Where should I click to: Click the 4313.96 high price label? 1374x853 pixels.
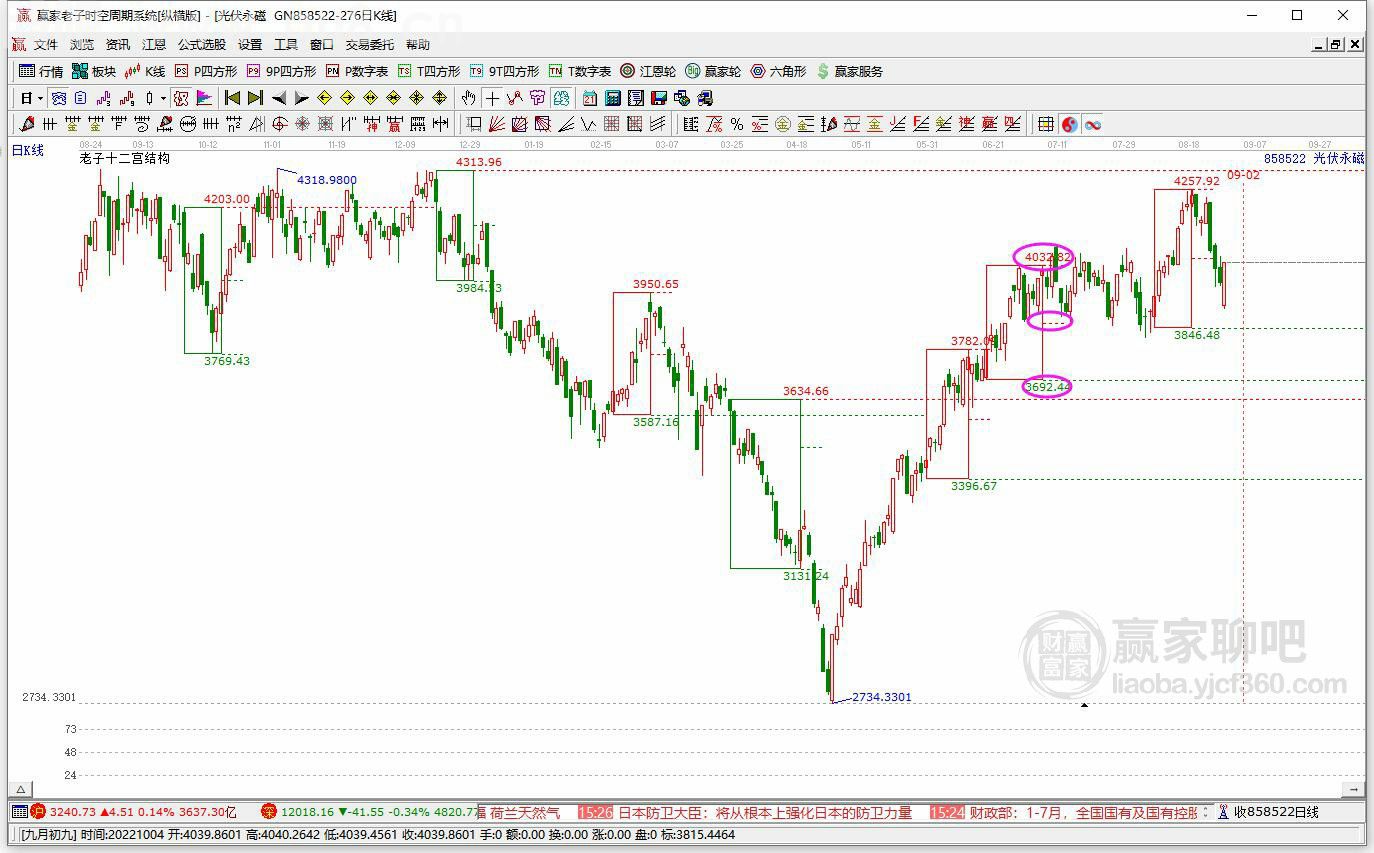[x=479, y=162]
